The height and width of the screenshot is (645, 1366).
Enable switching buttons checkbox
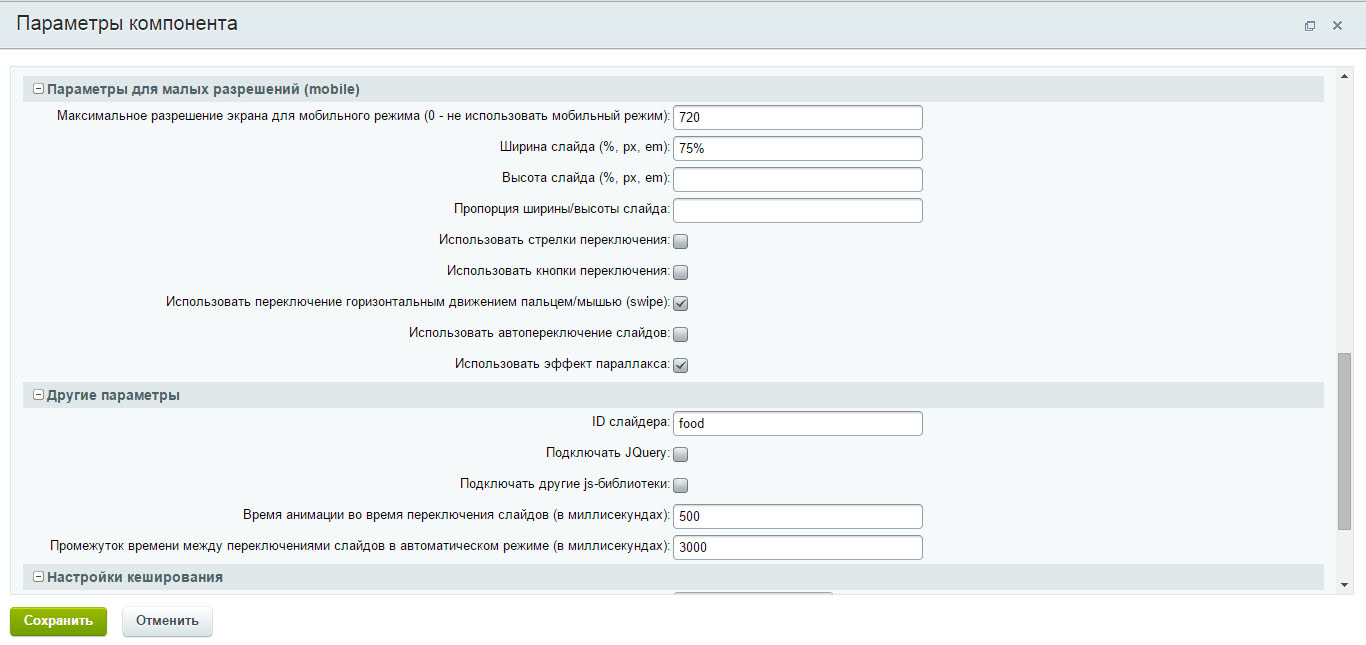click(x=681, y=272)
